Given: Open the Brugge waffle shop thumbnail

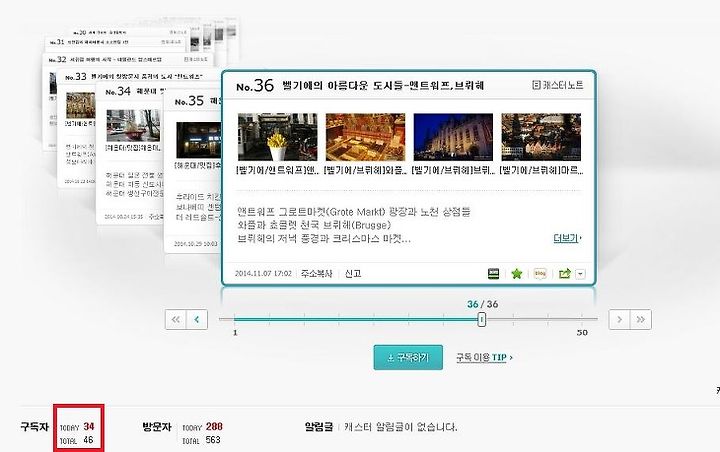Looking at the screenshot, I should pyautogui.click(x=366, y=137).
